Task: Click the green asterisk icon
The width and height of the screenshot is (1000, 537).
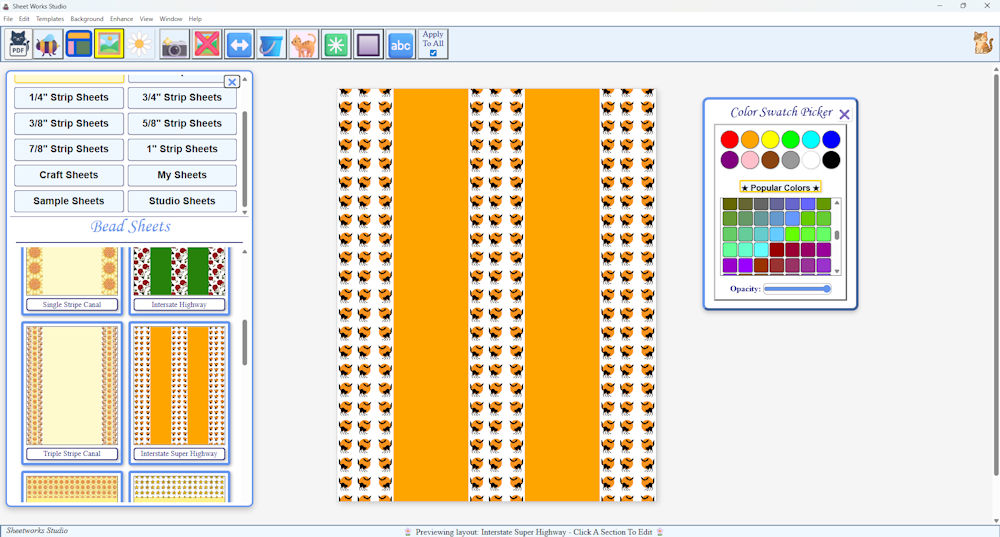Action: [336, 44]
